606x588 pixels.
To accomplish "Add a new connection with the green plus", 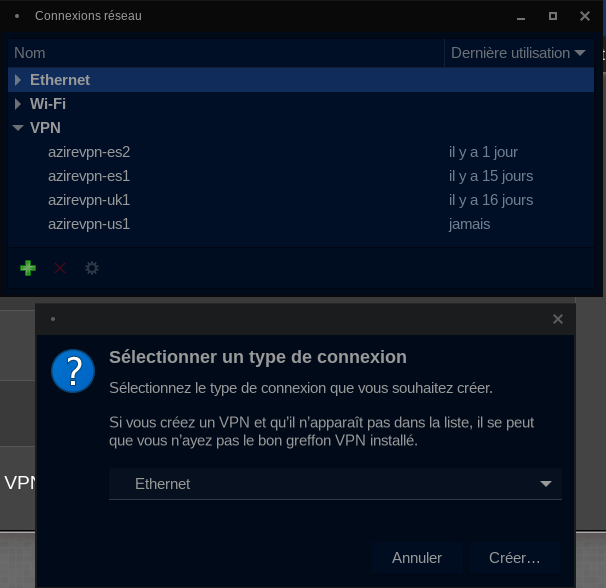I will pyautogui.click(x=28, y=268).
